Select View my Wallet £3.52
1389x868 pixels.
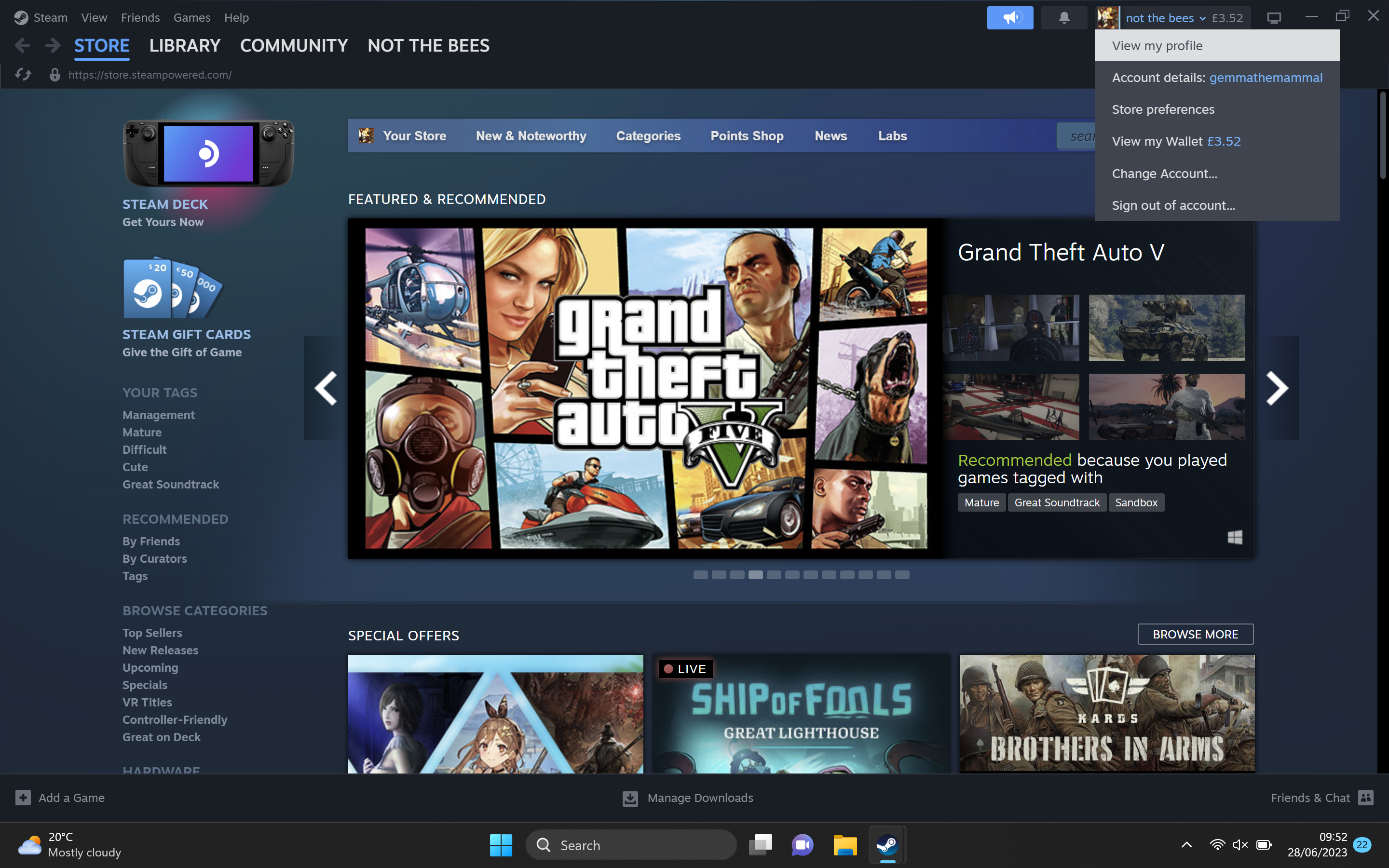(1217, 141)
